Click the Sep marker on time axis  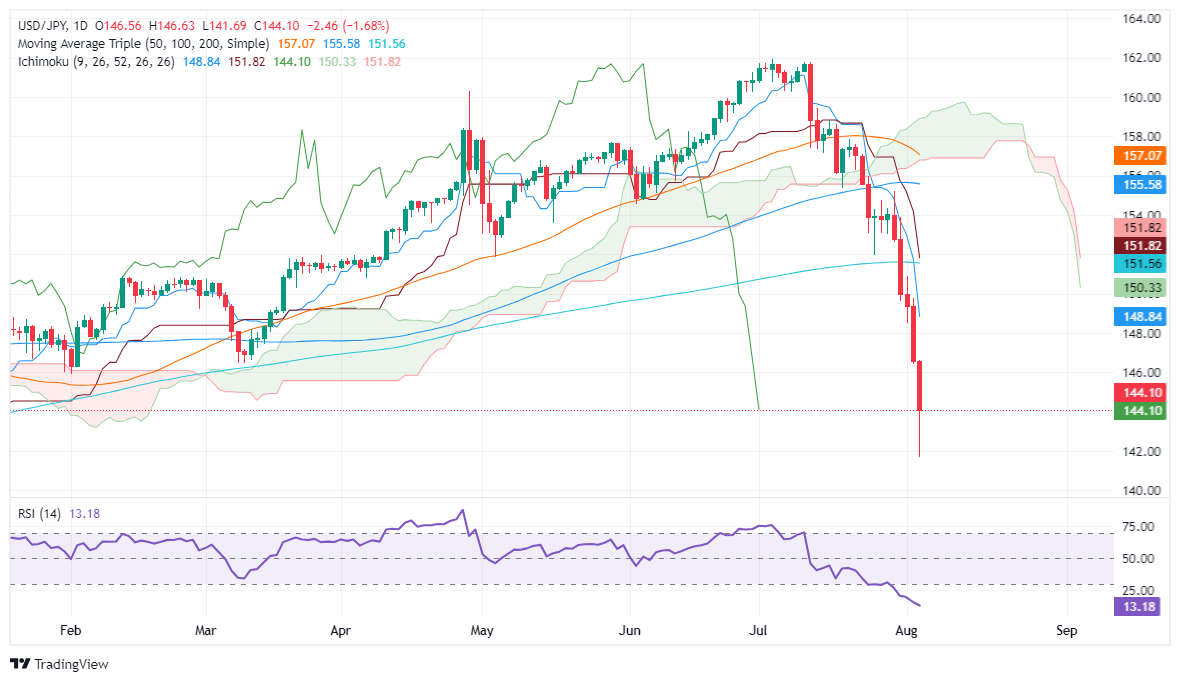click(x=1066, y=630)
